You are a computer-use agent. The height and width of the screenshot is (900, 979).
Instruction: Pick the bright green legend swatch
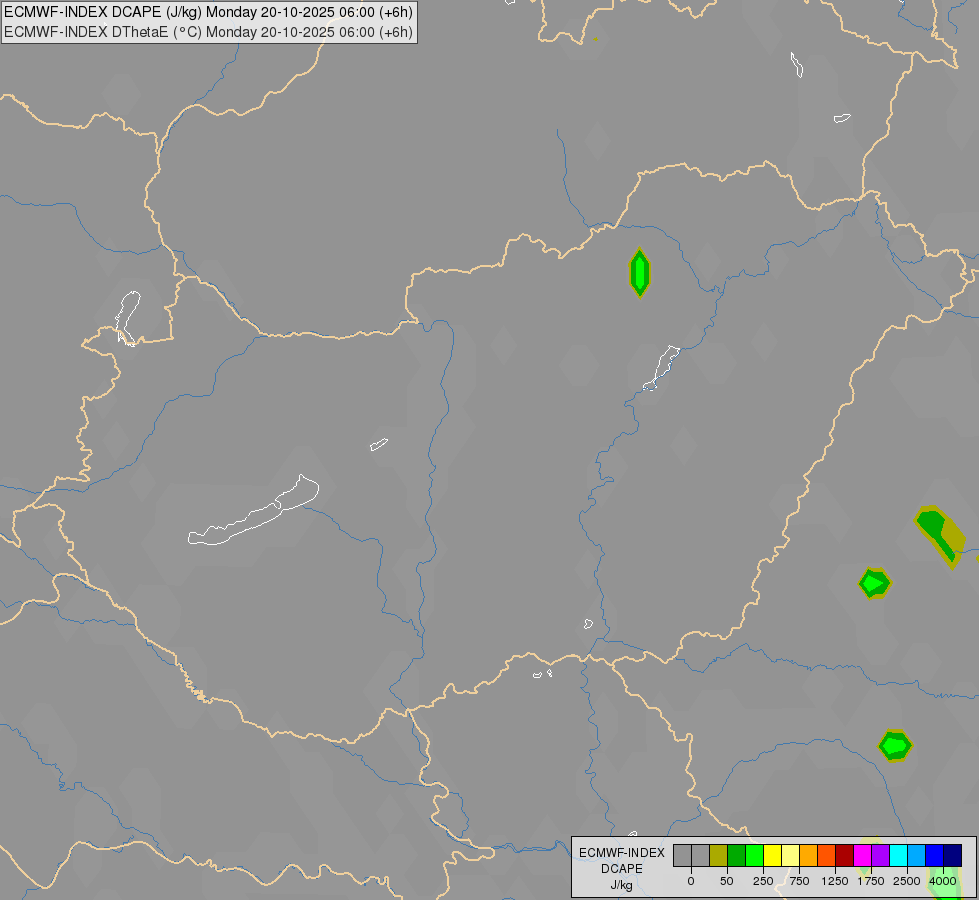pos(755,855)
